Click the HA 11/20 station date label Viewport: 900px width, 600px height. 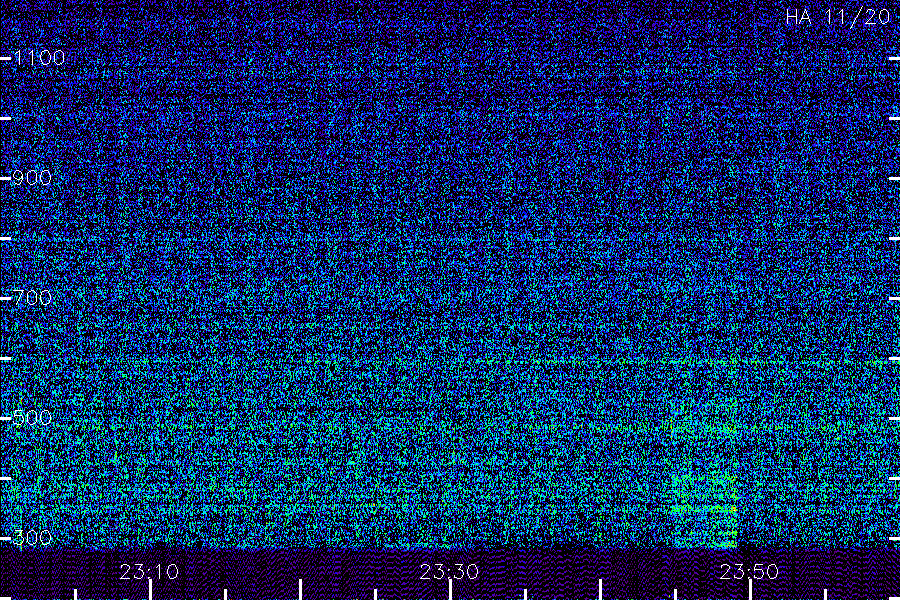pos(837,17)
